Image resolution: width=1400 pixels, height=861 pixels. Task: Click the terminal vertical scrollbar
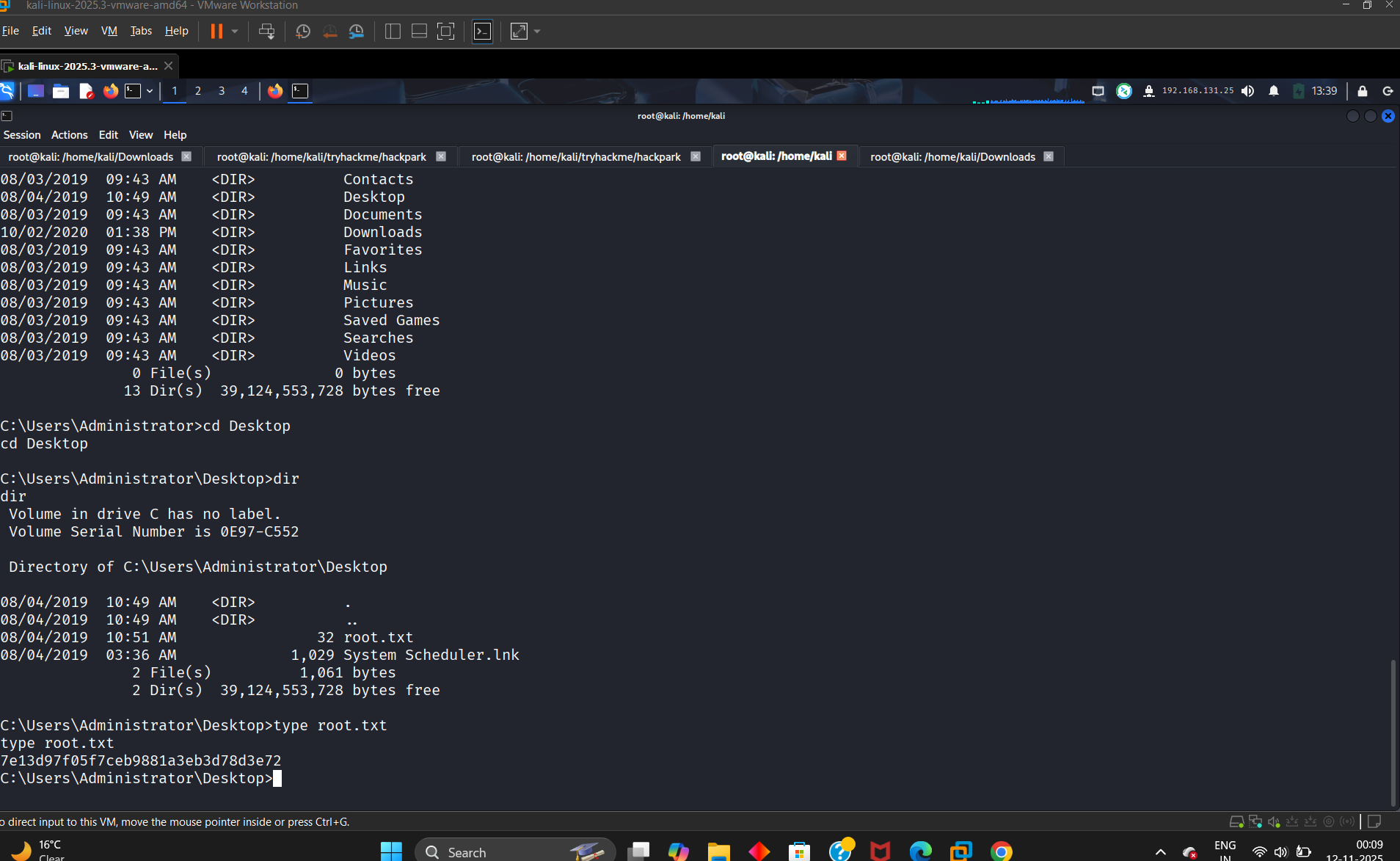[1393, 733]
